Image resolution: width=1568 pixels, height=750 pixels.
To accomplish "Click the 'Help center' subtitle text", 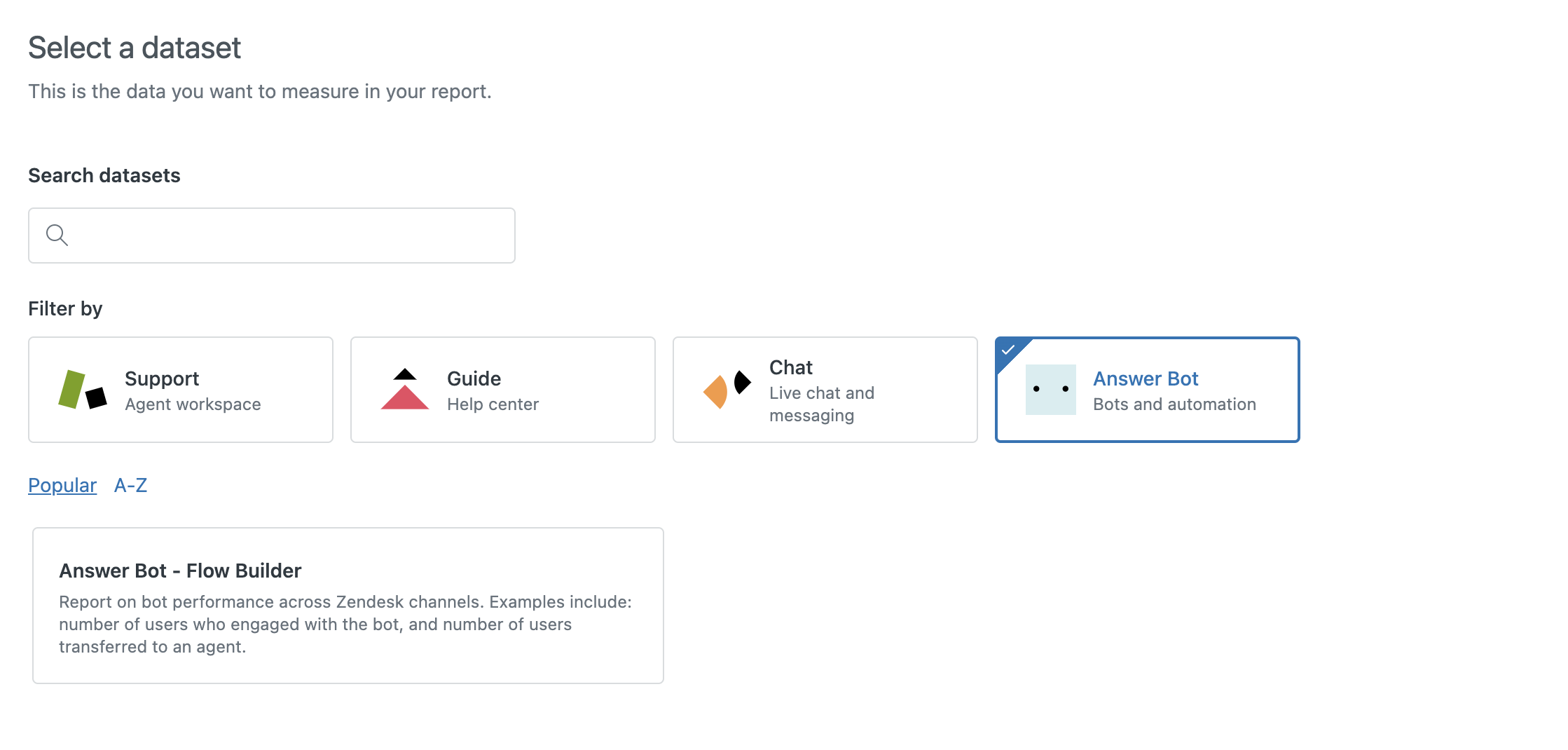I will coord(493,404).
